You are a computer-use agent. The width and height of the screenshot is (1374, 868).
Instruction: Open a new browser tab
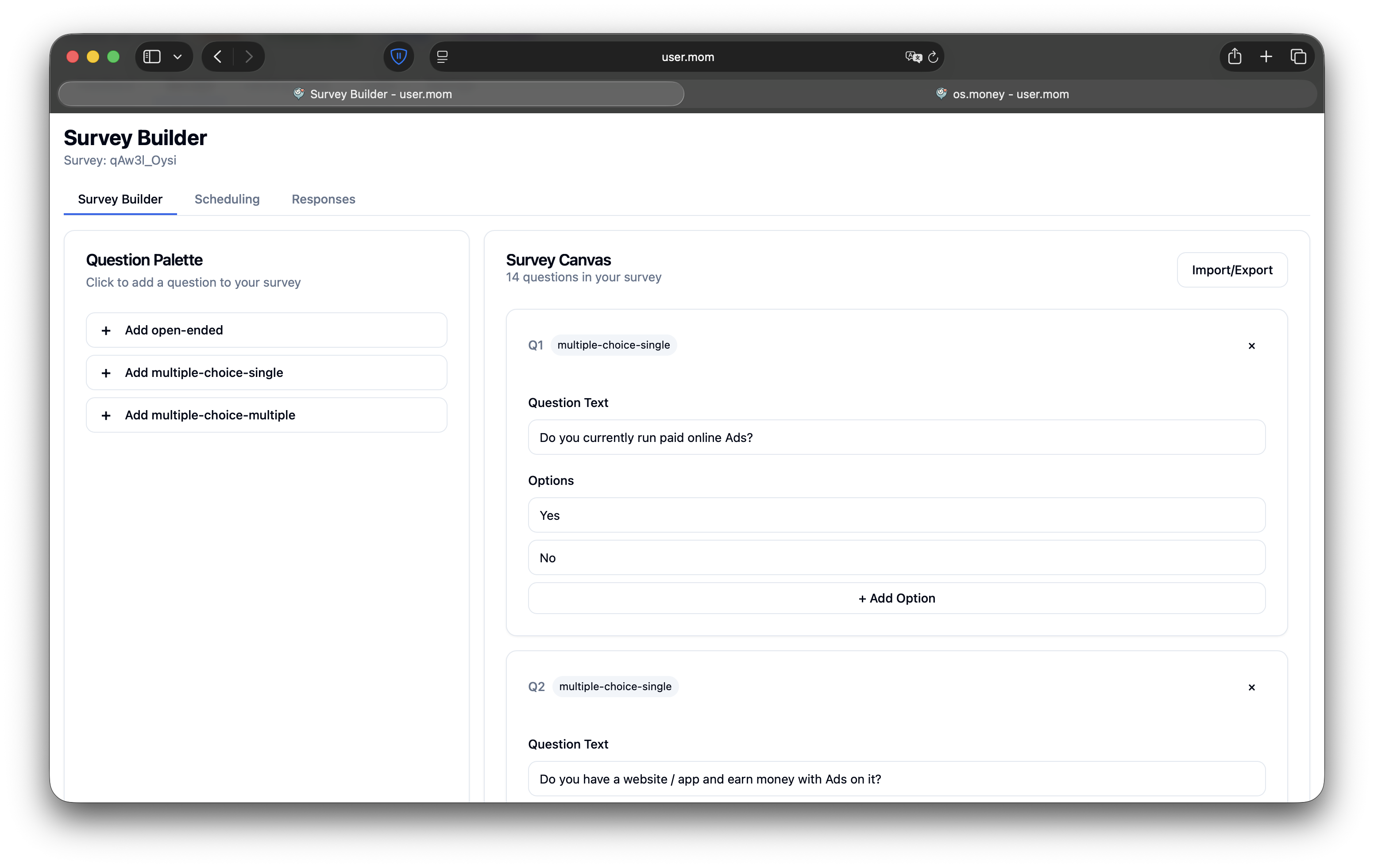pos(1266,57)
